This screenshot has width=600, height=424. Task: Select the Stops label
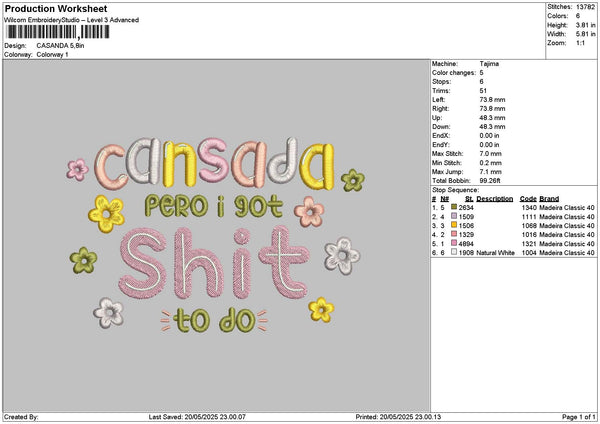pos(442,82)
